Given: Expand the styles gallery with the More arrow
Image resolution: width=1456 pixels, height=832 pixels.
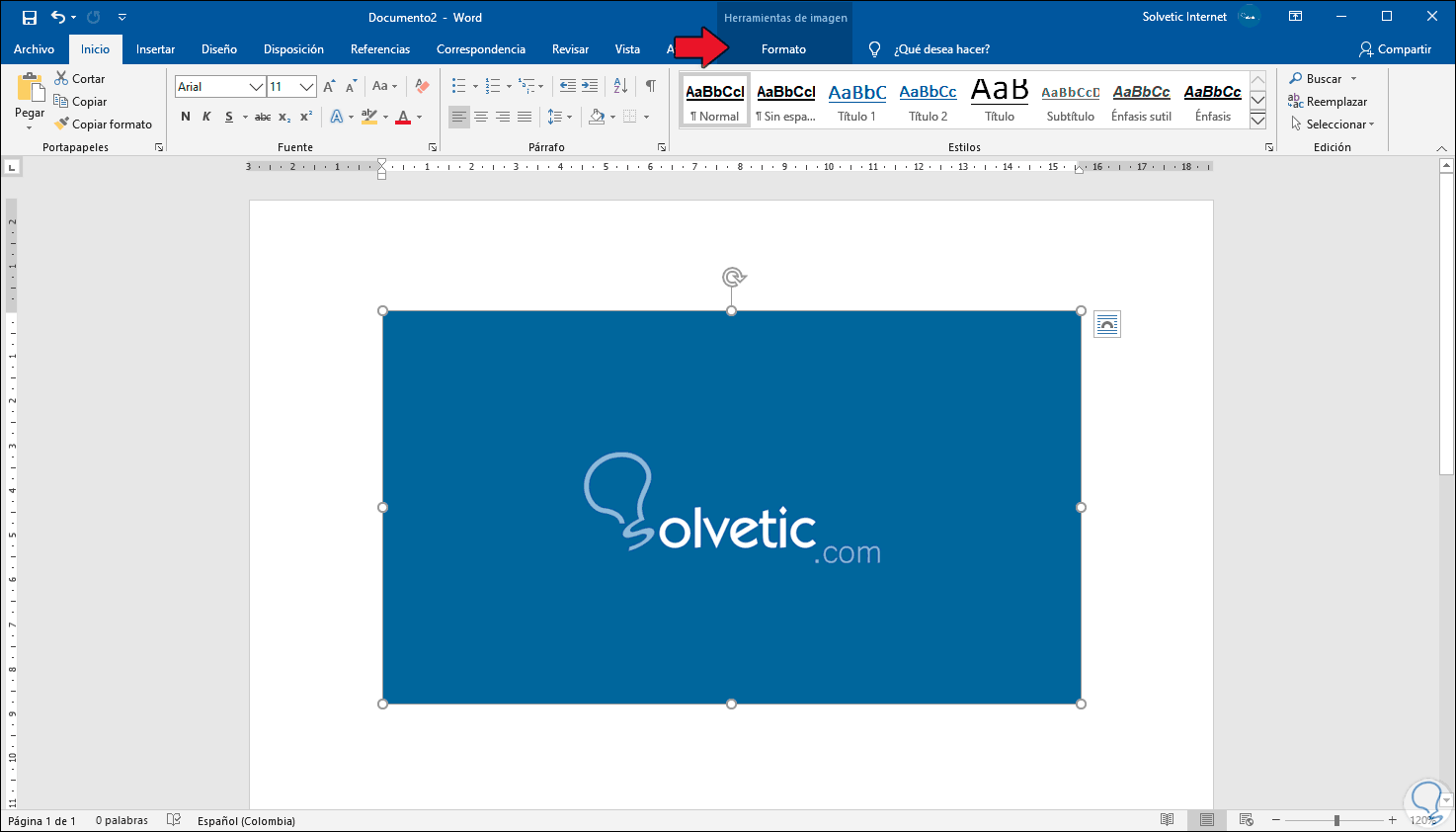Looking at the screenshot, I should 1257,121.
